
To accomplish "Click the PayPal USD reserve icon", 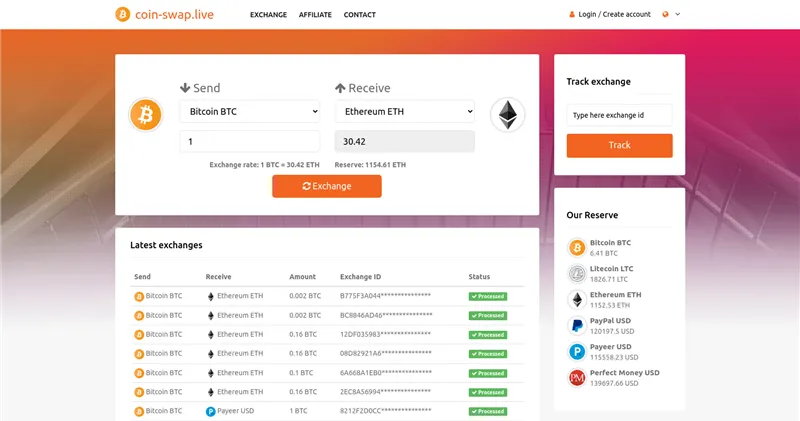I will pyautogui.click(x=577, y=325).
